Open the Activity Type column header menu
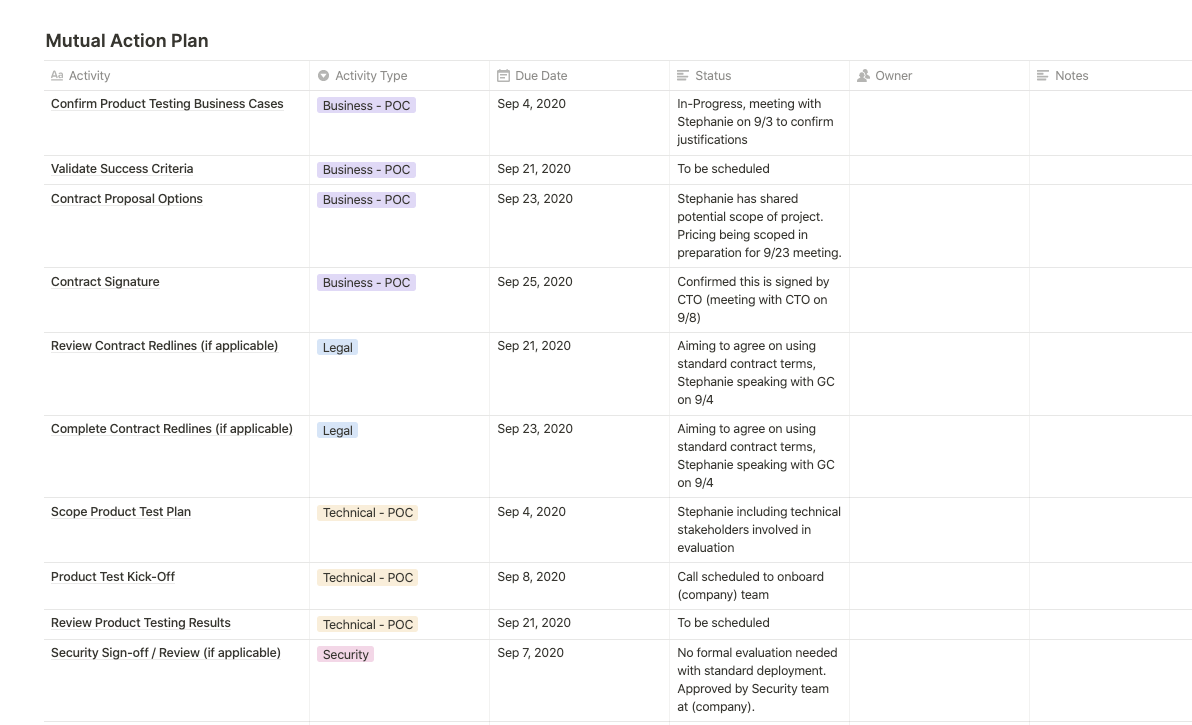Screen dimensions: 1192x725 tap(371, 76)
